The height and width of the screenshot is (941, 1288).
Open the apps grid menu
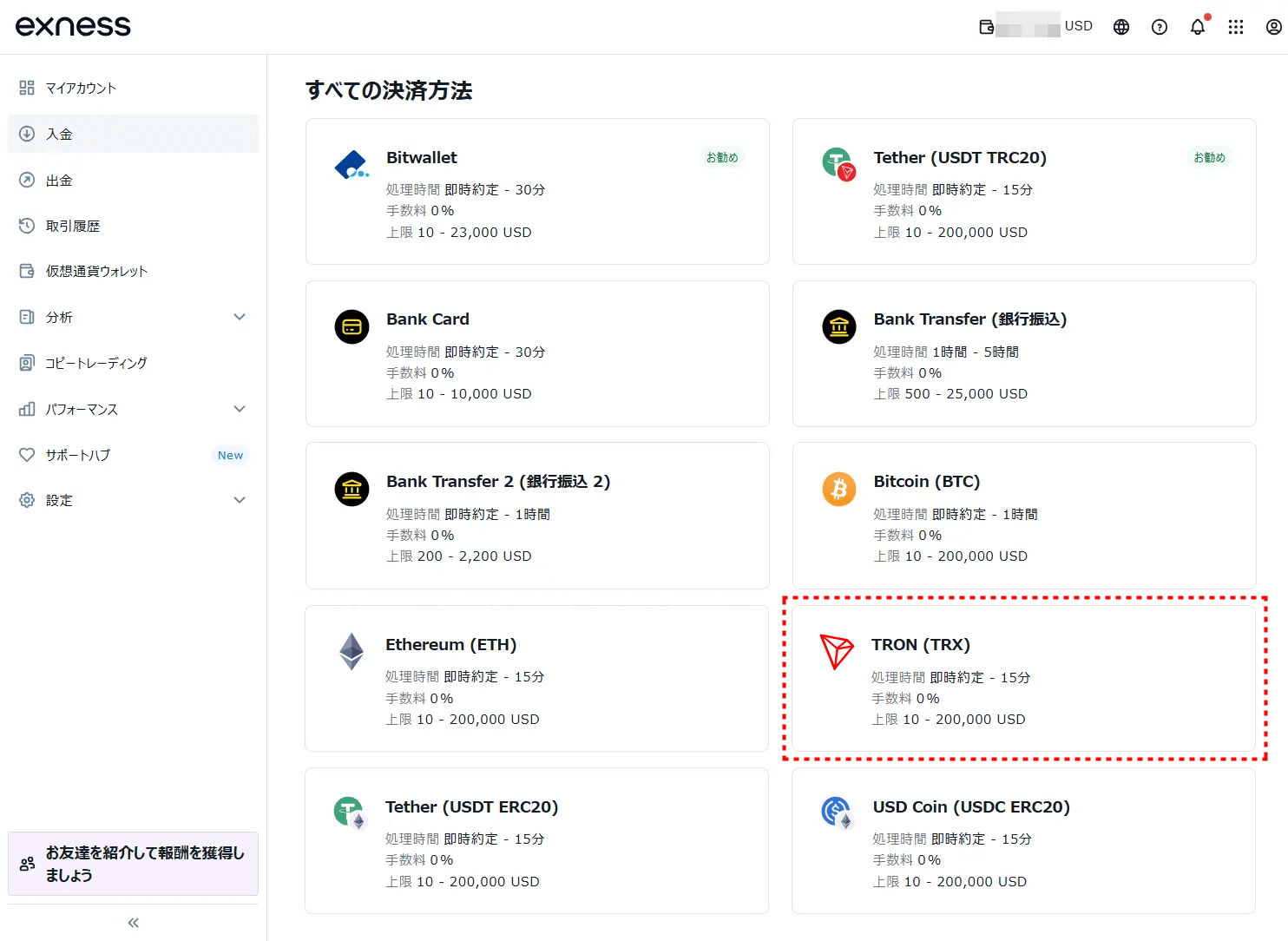click(x=1236, y=27)
